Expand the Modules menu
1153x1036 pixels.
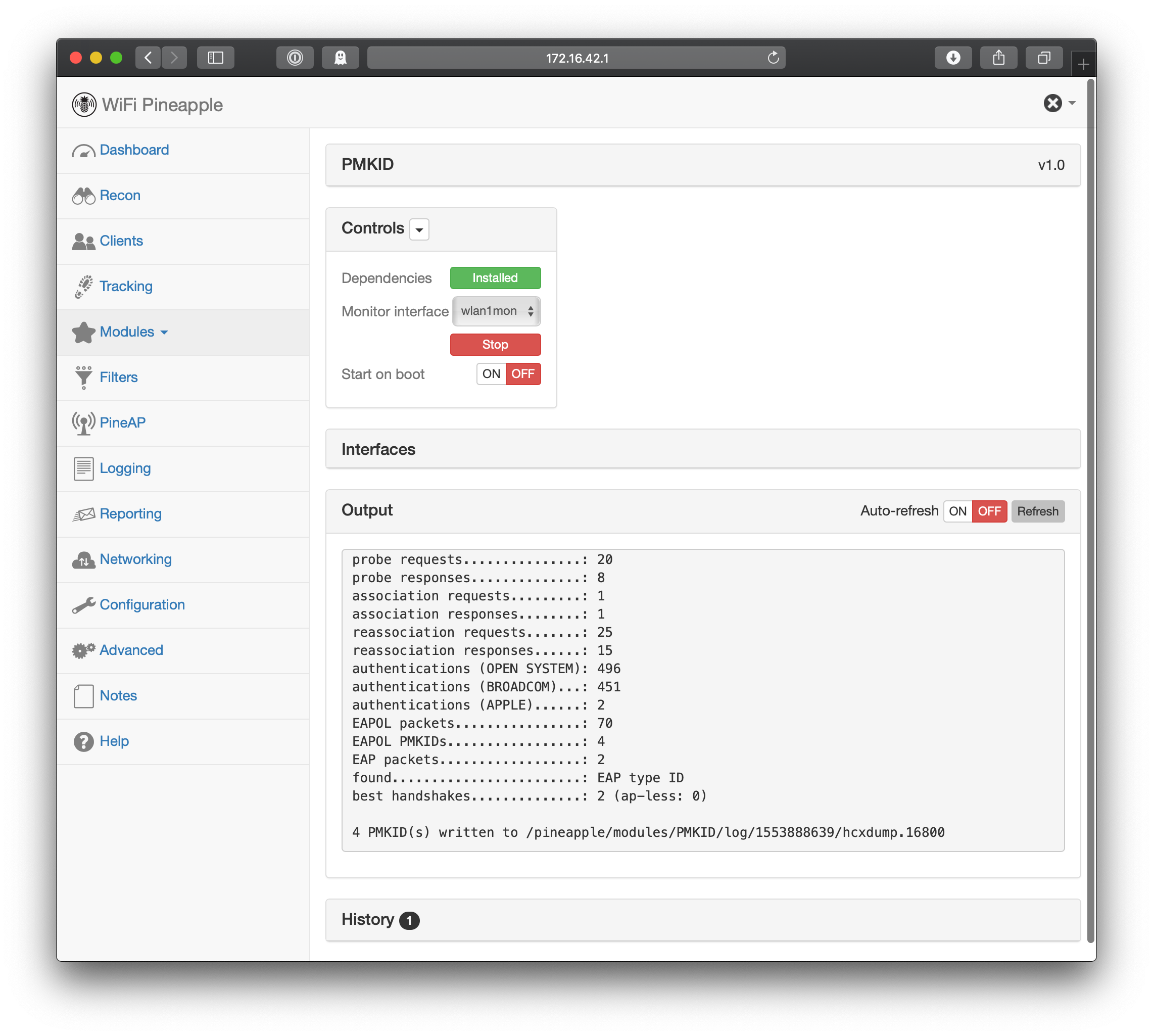pos(133,332)
